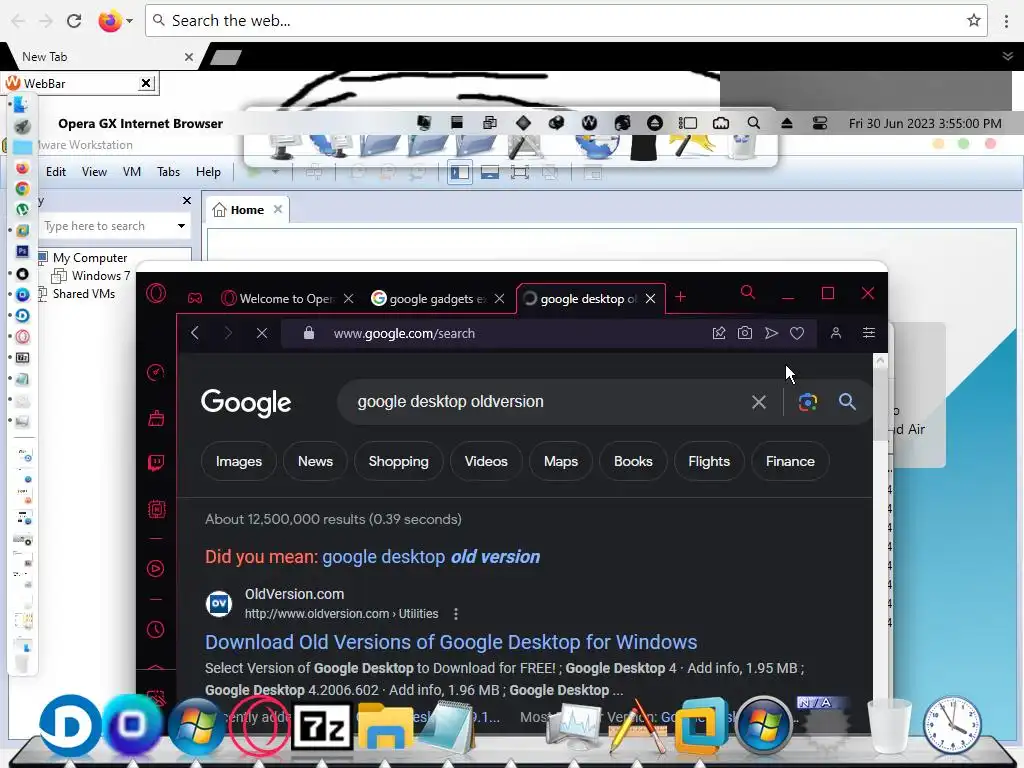This screenshot has width=1024, height=768.
Task: Expand the tab list chevron at top right
Action: [x=1008, y=56]
